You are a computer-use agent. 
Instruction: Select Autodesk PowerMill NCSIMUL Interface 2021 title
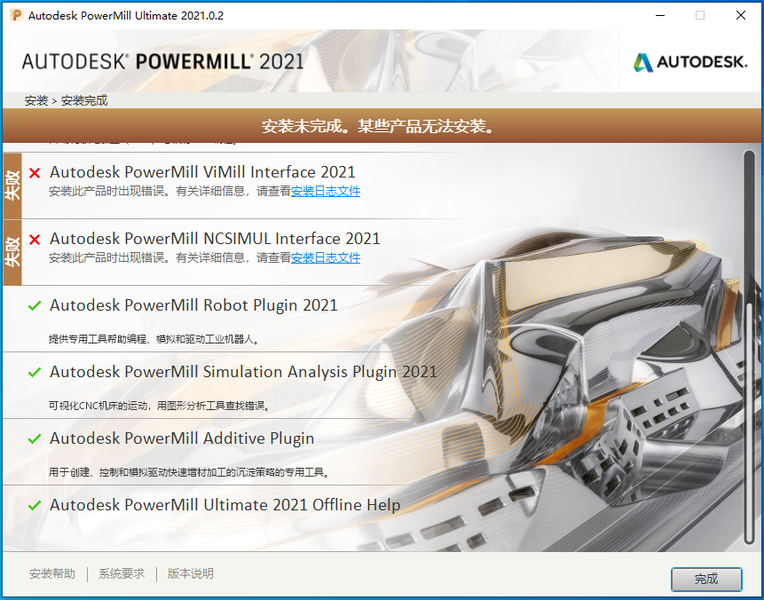pyautogui.click(x=215, y=239)
